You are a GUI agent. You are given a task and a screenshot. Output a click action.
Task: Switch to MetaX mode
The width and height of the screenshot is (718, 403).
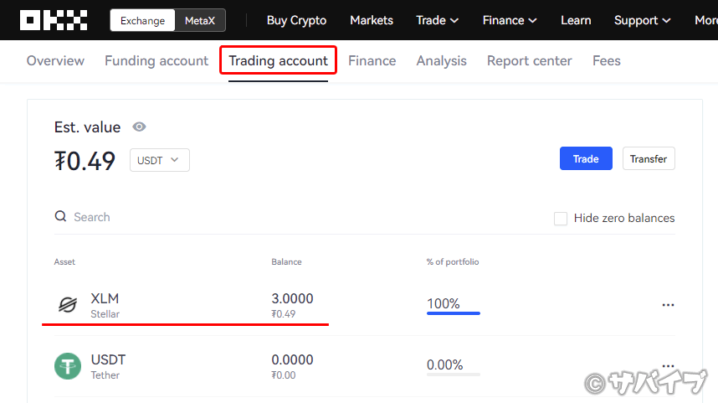pos(200,21)
